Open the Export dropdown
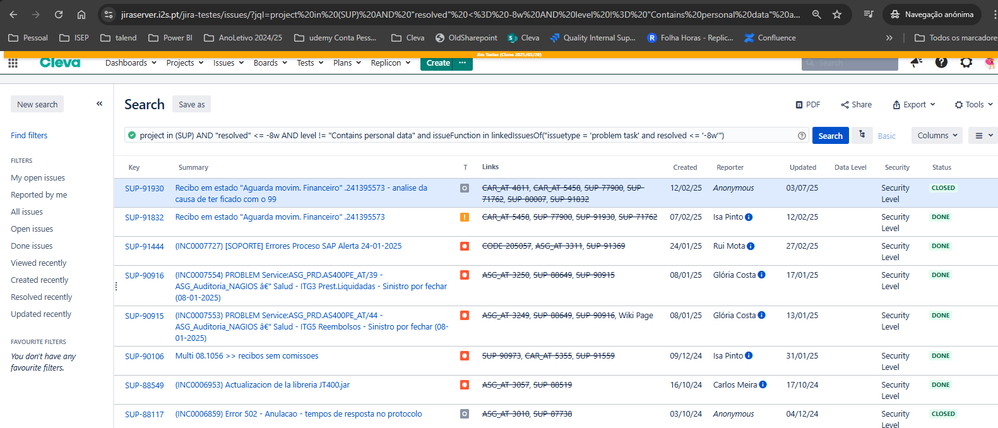Image resolution: width=998 pixels, height=428 pixels. coord(914,104)
